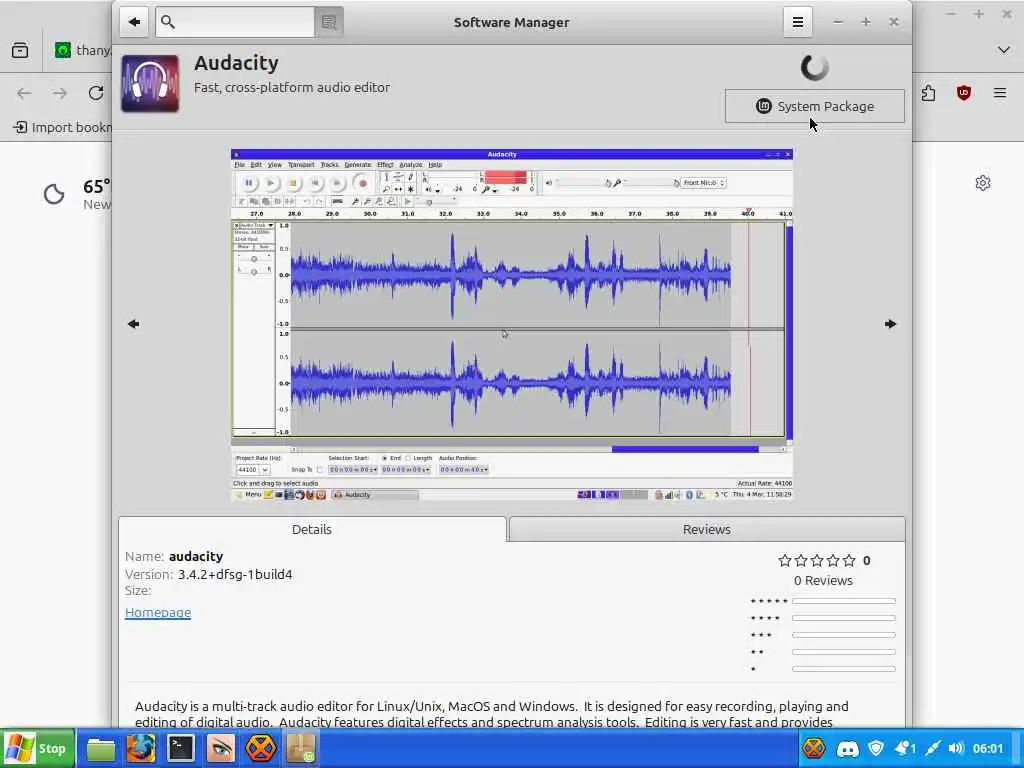Click the browser back arrow
This screenshot has height=768, width=1024.
(24, 93)
